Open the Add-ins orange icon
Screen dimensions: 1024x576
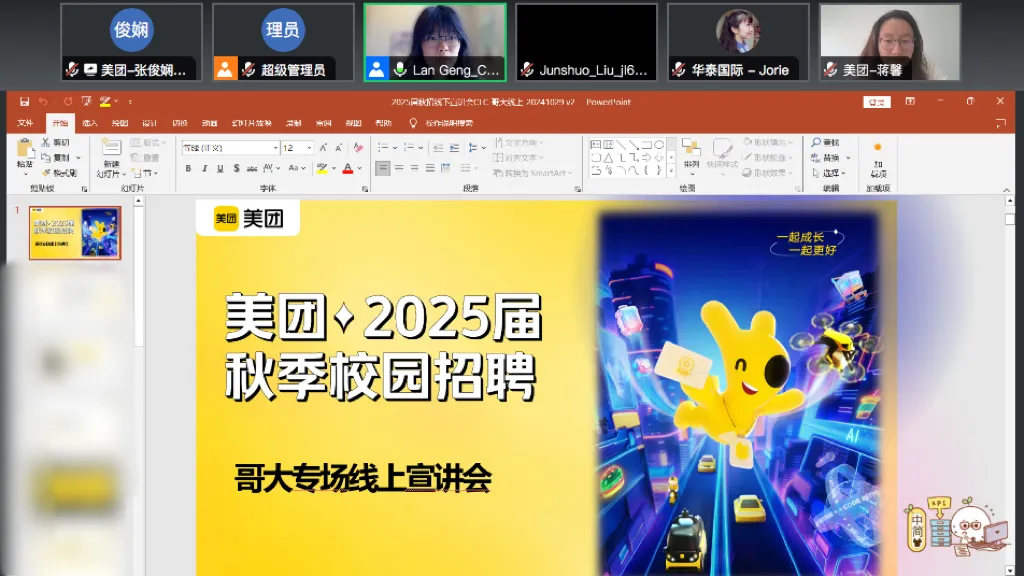point(878,148)
